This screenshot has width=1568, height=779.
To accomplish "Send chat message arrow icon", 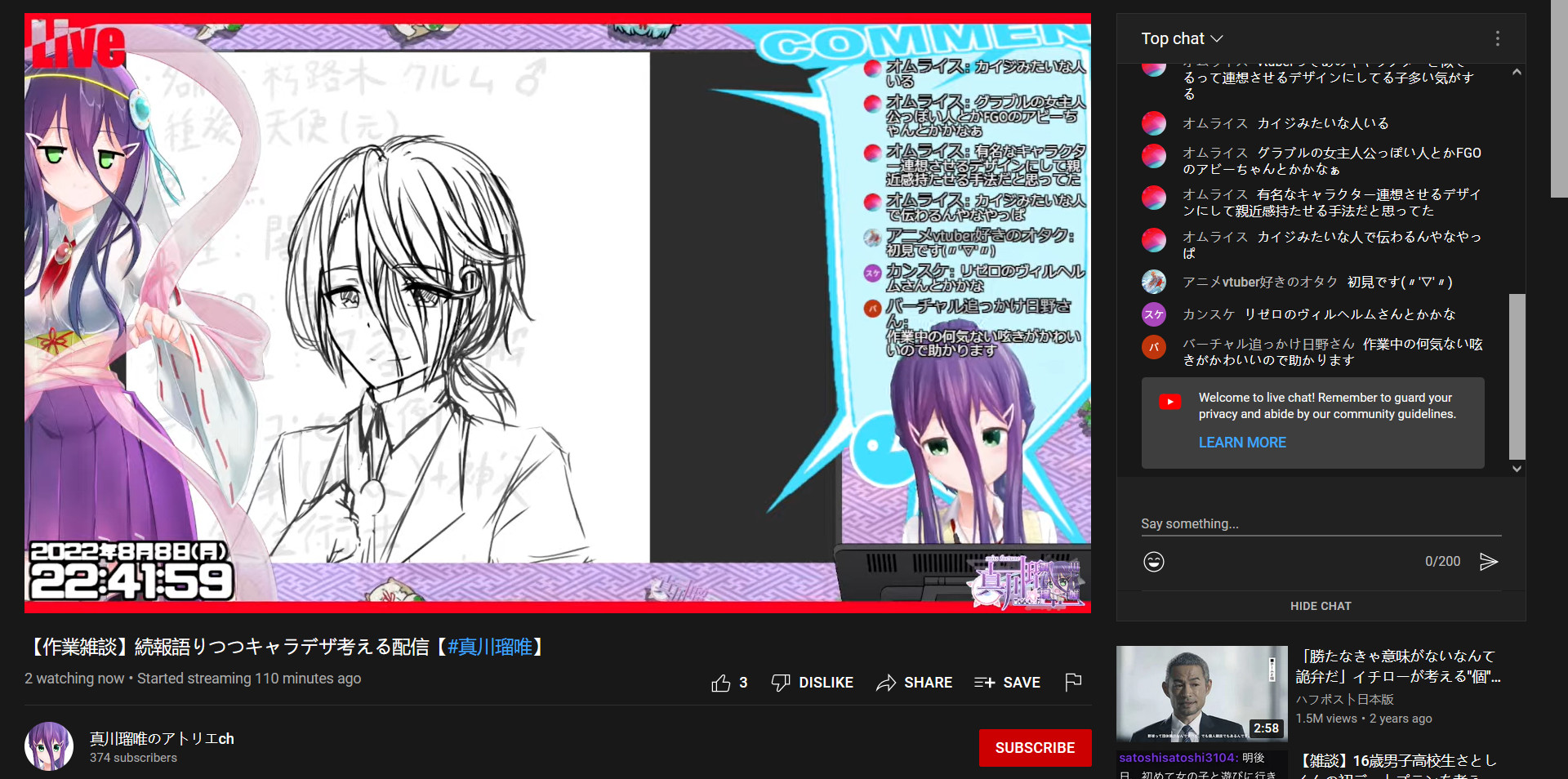I will coord(1489,562).
